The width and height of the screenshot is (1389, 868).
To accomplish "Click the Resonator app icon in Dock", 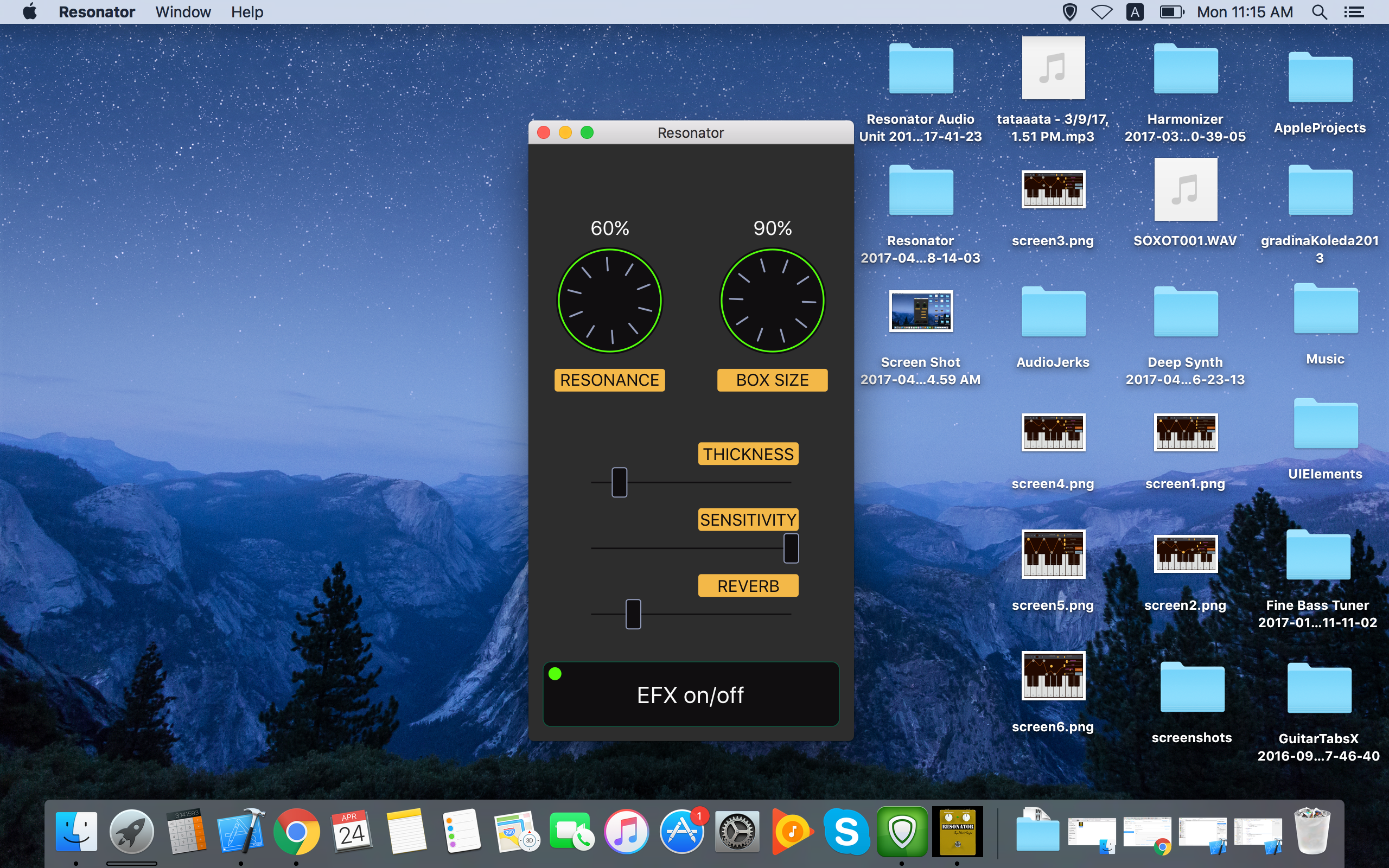I will click(957, 831).
